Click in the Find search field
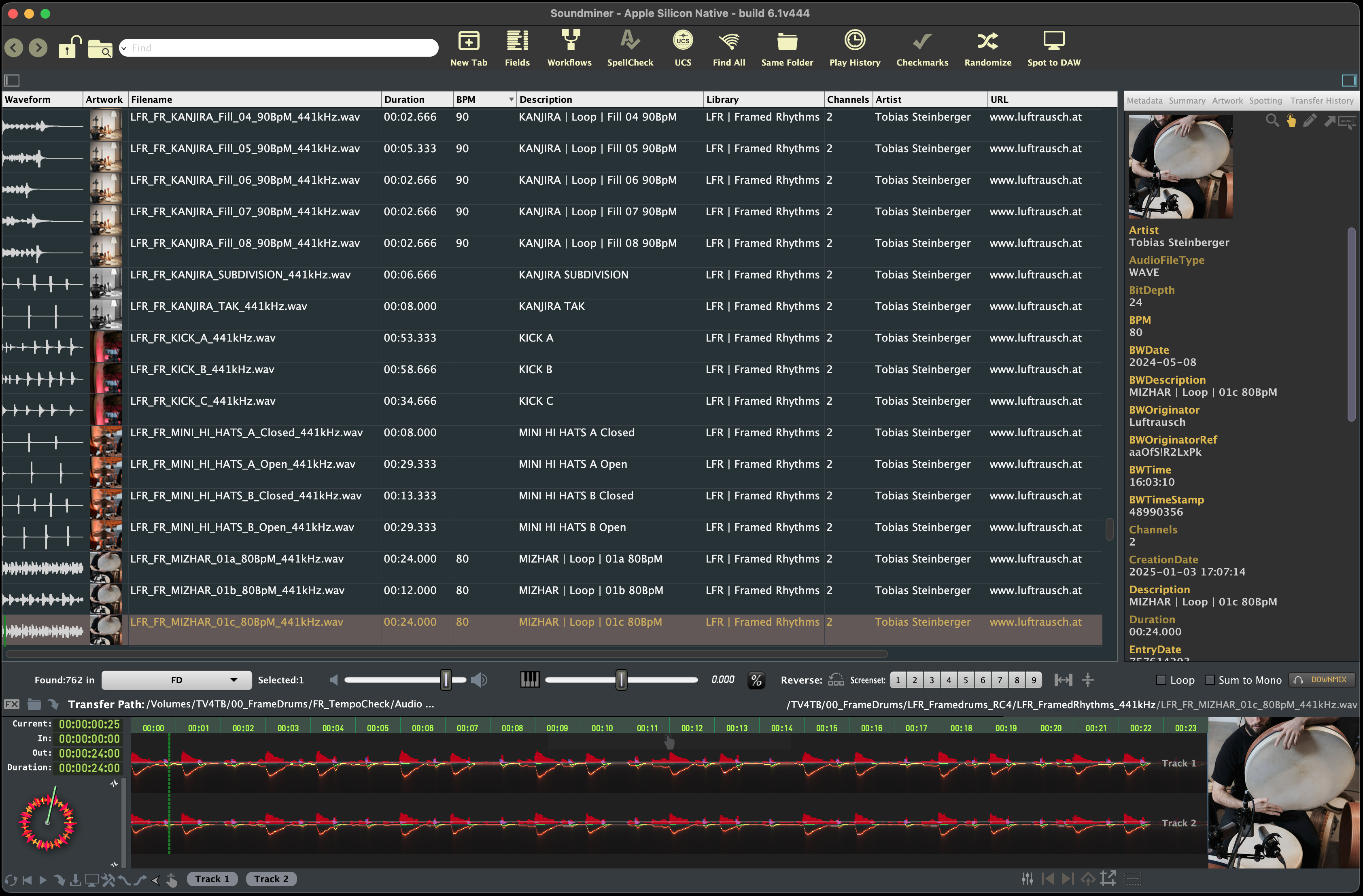This screenshot has width=1363, height=896. tap(279, 47)
